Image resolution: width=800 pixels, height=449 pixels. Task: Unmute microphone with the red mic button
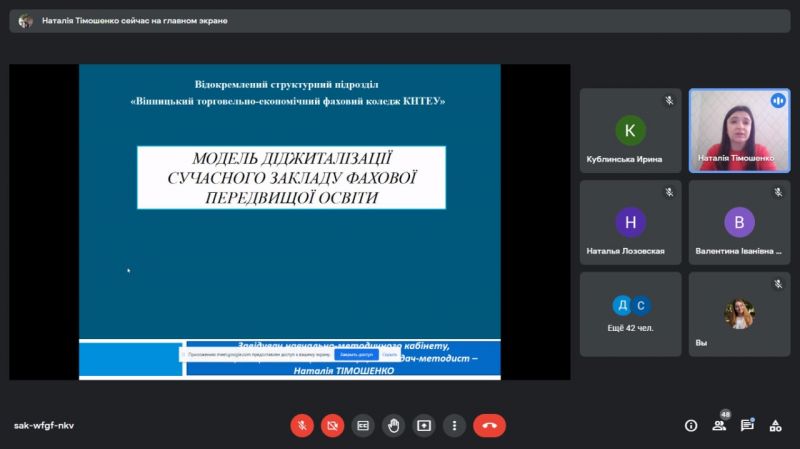(x=302, y=426)
